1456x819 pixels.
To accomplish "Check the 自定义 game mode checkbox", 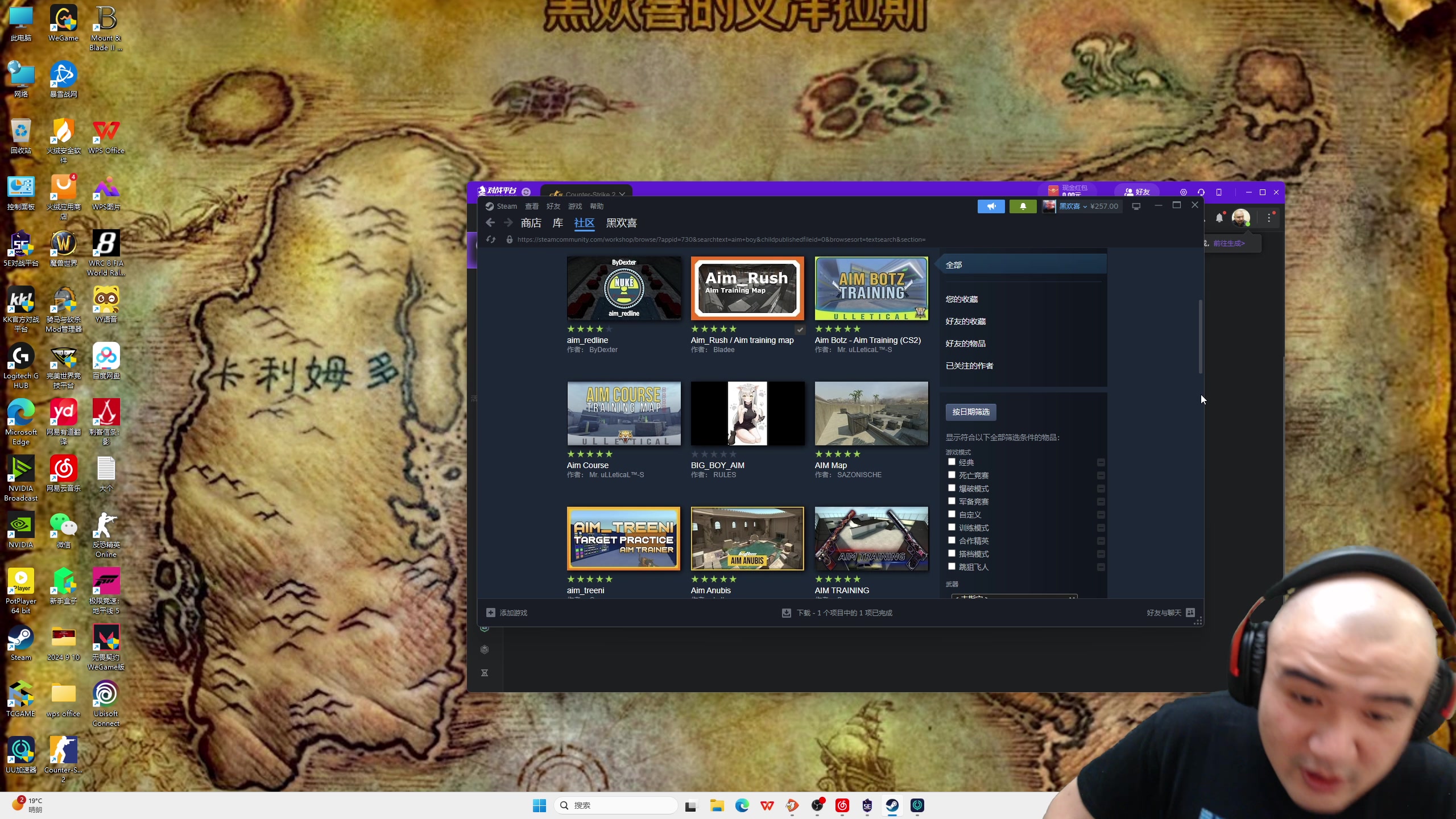I will click(x=952, y=514).
